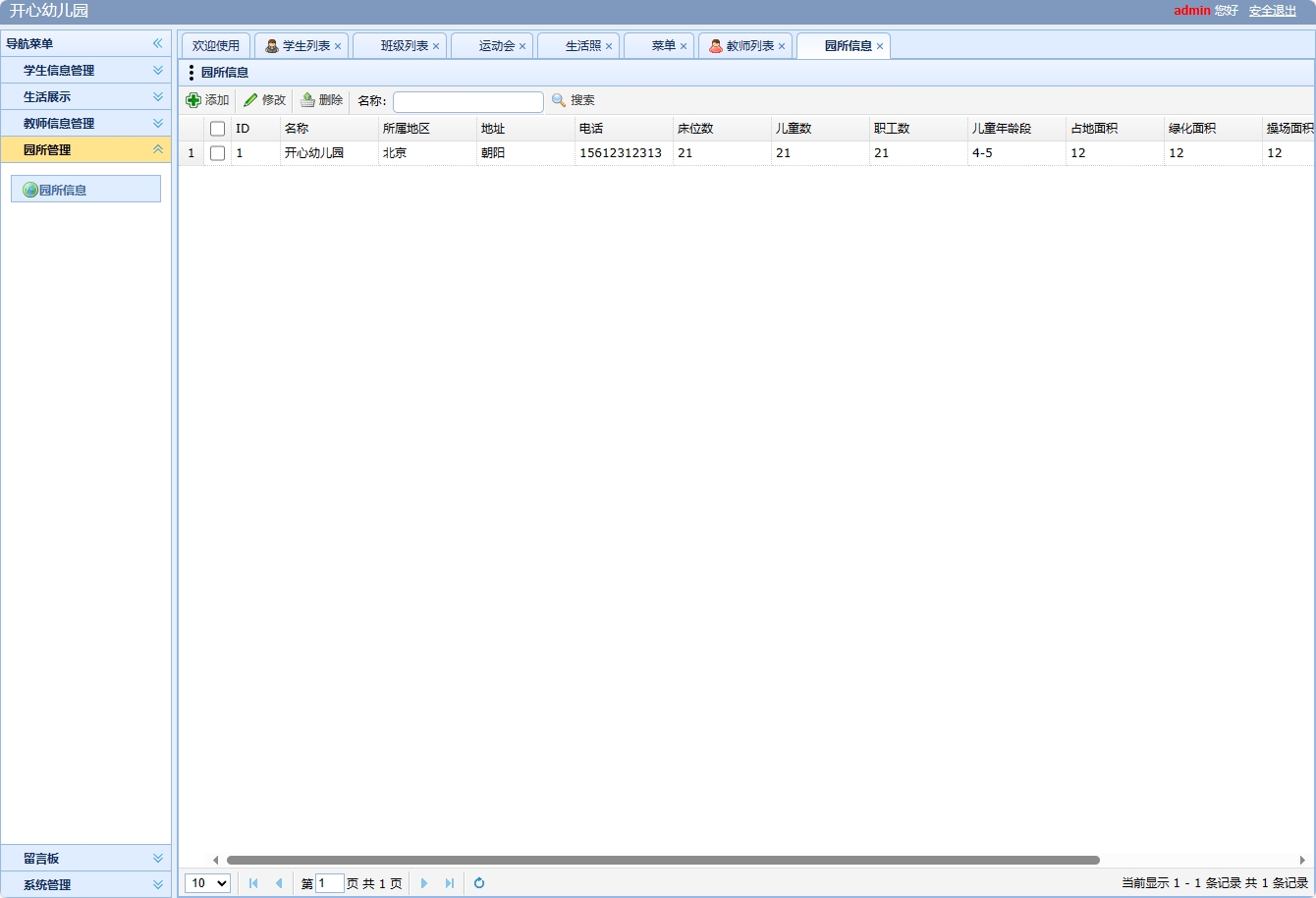Expand the 系统管理 section
Screen dimensions: 1316x898
(x=157, y=884)
